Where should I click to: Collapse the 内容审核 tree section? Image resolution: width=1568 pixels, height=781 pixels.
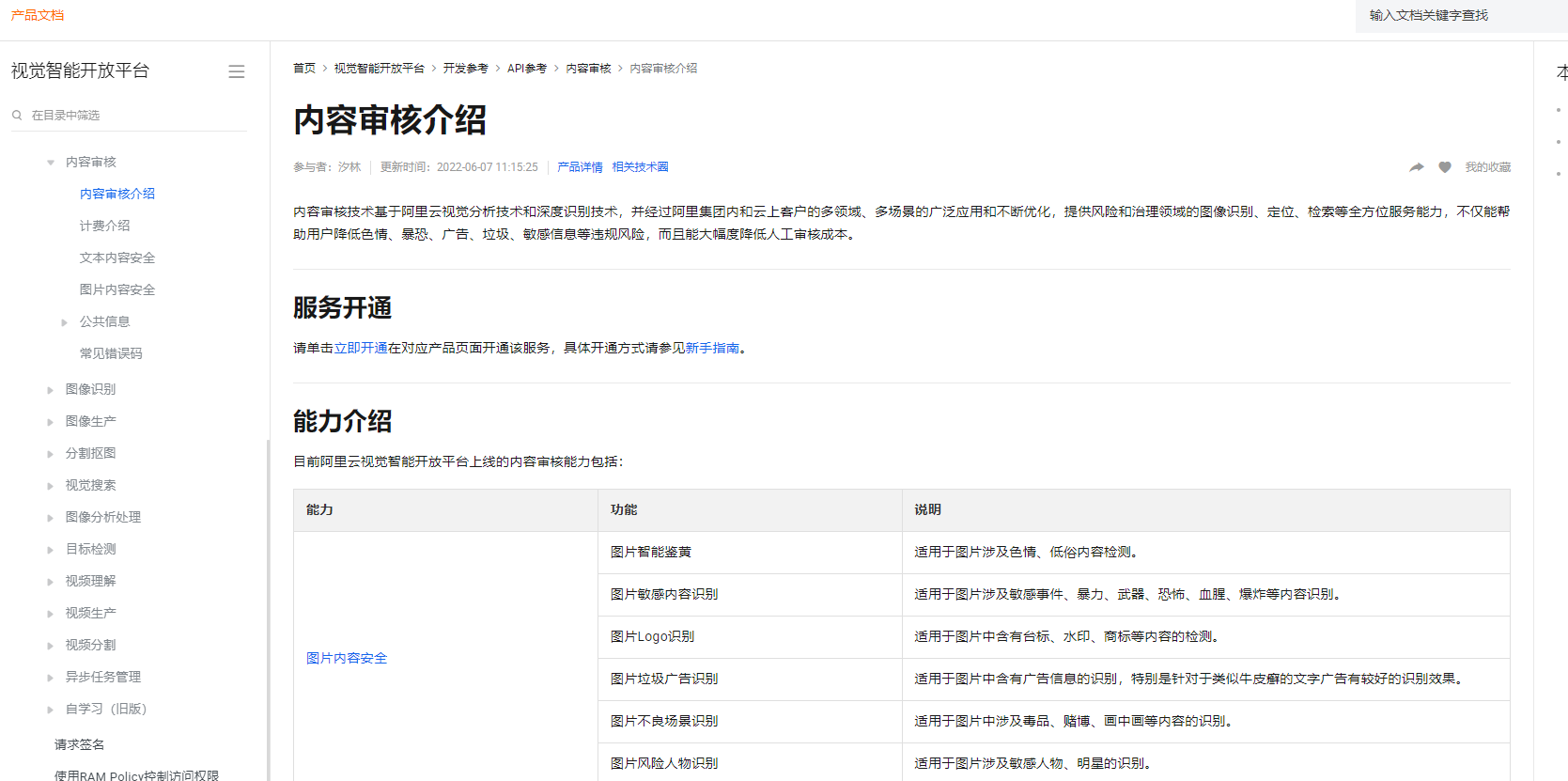pos(51,163)
